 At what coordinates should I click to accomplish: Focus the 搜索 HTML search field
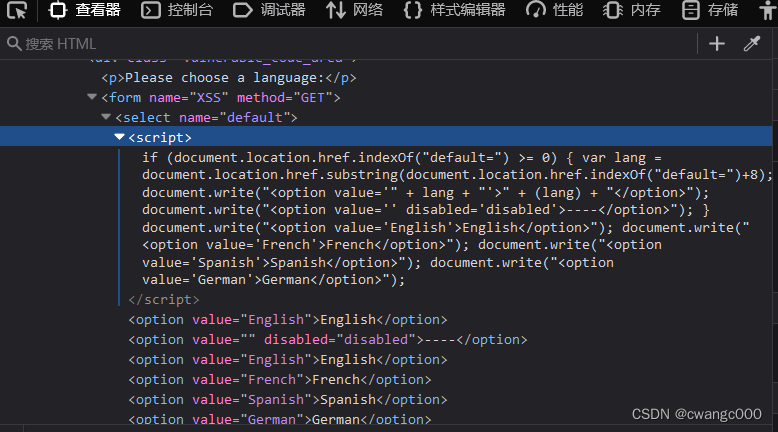(x=347, y=44)
